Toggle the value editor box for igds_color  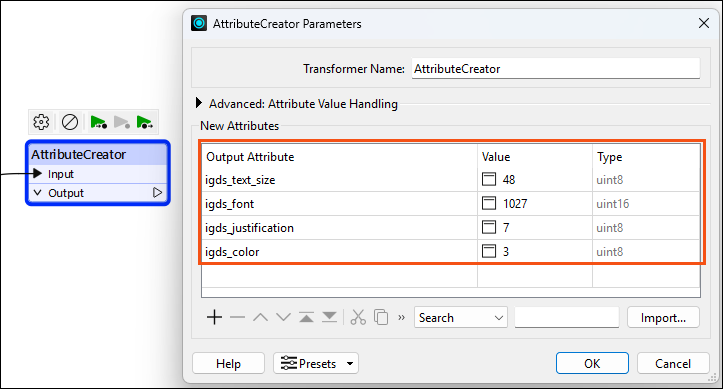[x=489, y=251]
